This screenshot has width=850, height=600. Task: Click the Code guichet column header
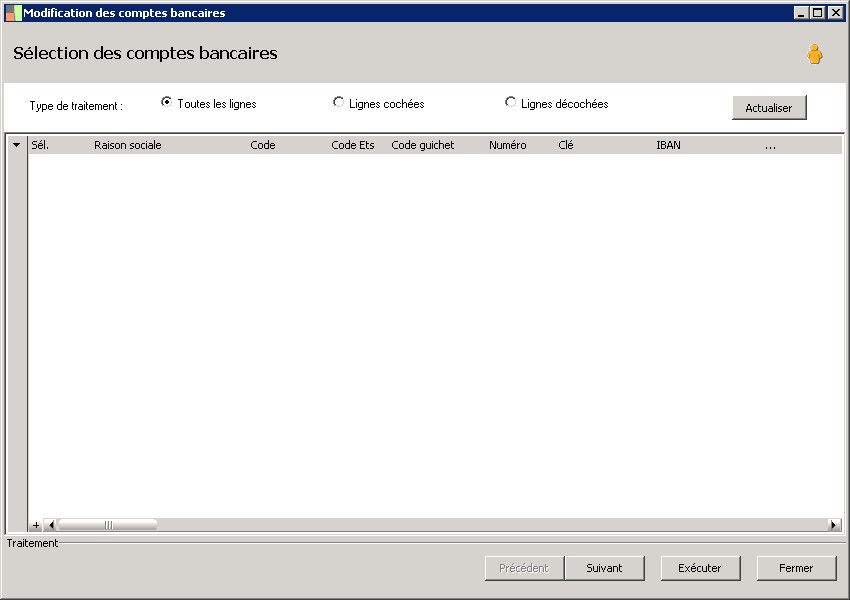[423, 145]
